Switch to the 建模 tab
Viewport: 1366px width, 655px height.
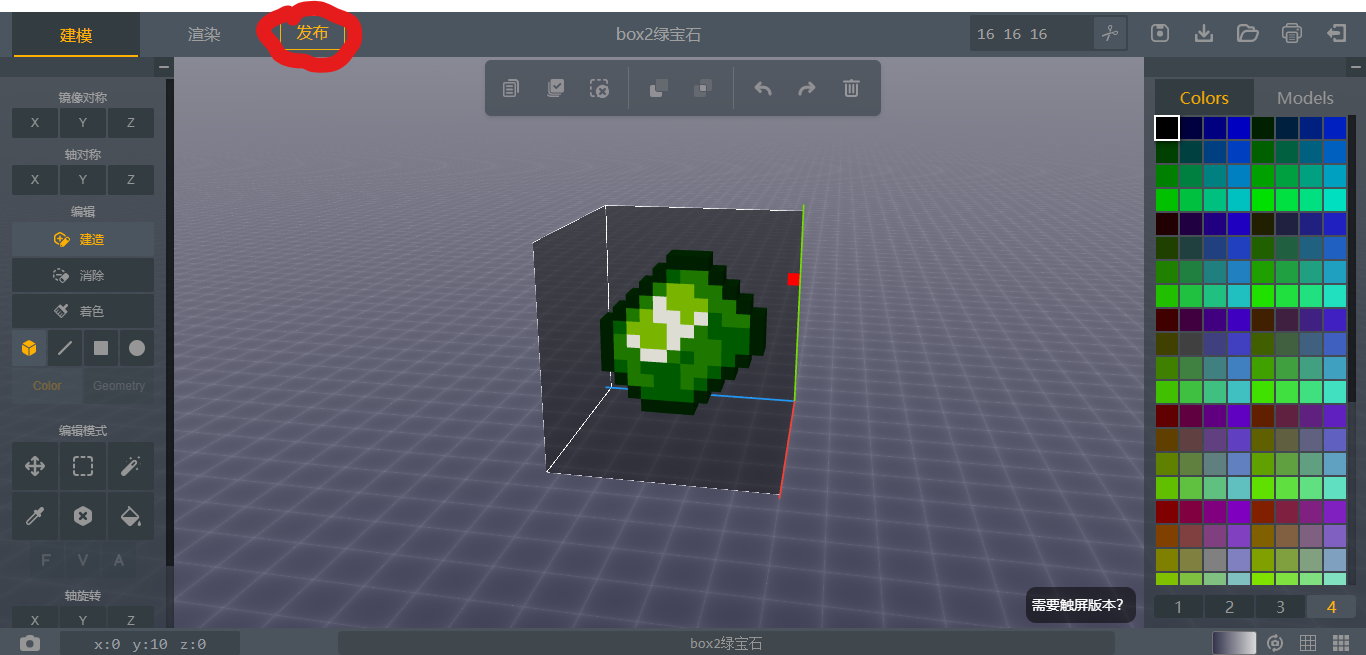coord(76,35)
